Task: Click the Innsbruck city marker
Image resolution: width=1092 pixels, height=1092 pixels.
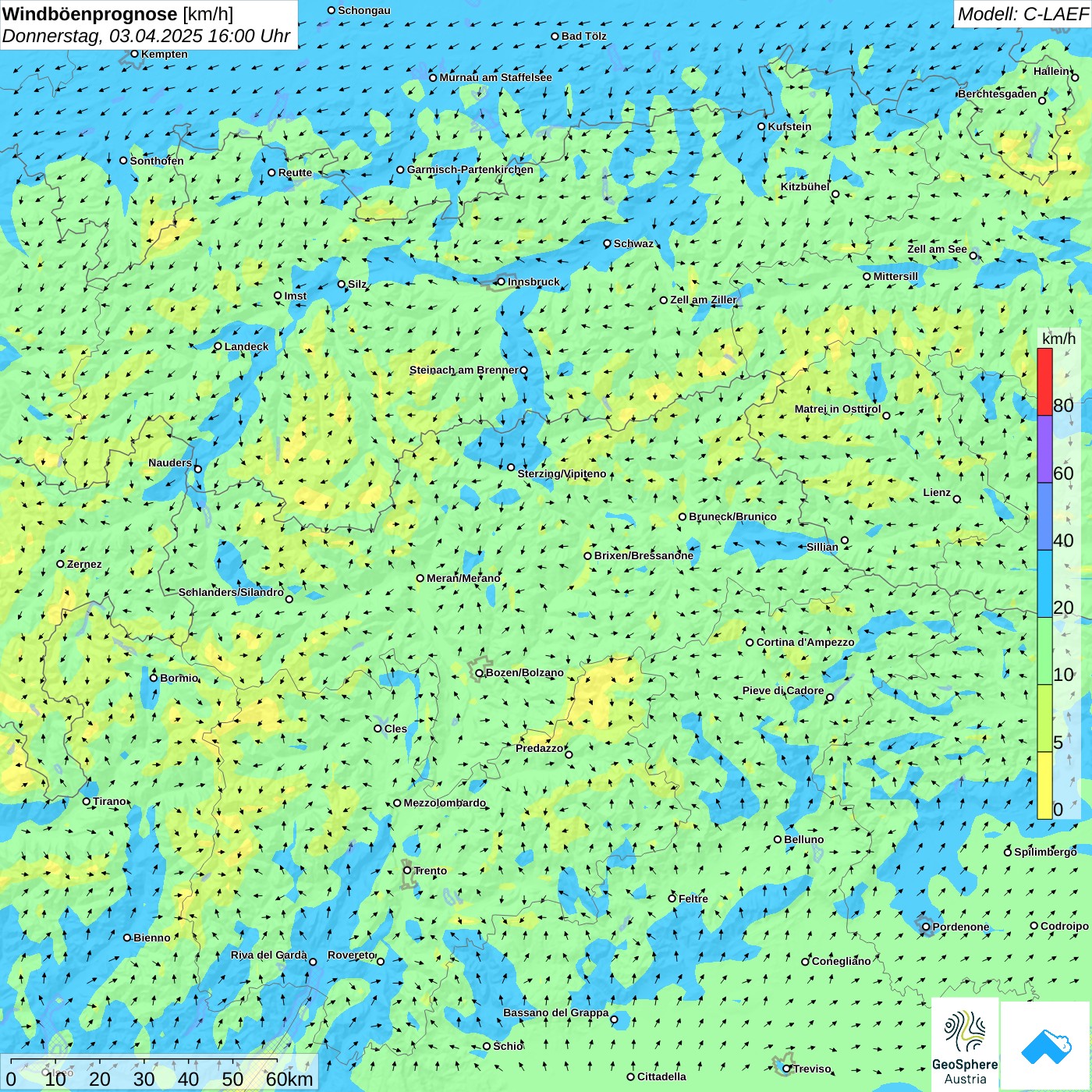Action: pyautogui.click(x=501, y=282)
